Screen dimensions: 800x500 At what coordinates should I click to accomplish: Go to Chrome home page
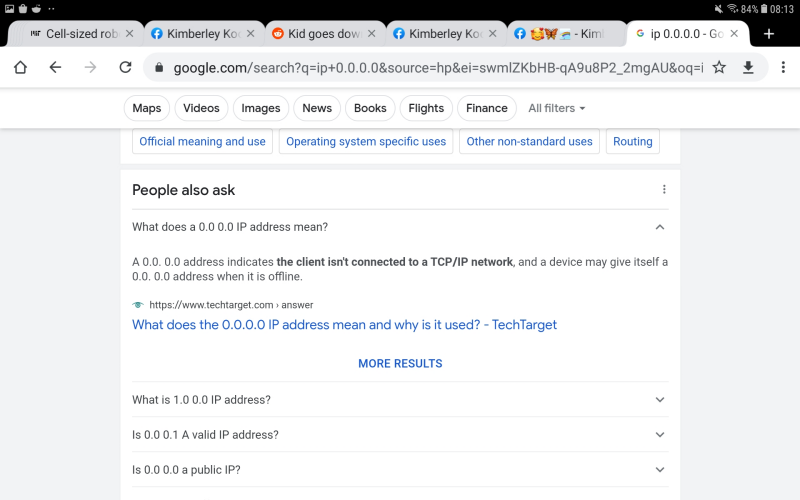click(x=20, y=67)
